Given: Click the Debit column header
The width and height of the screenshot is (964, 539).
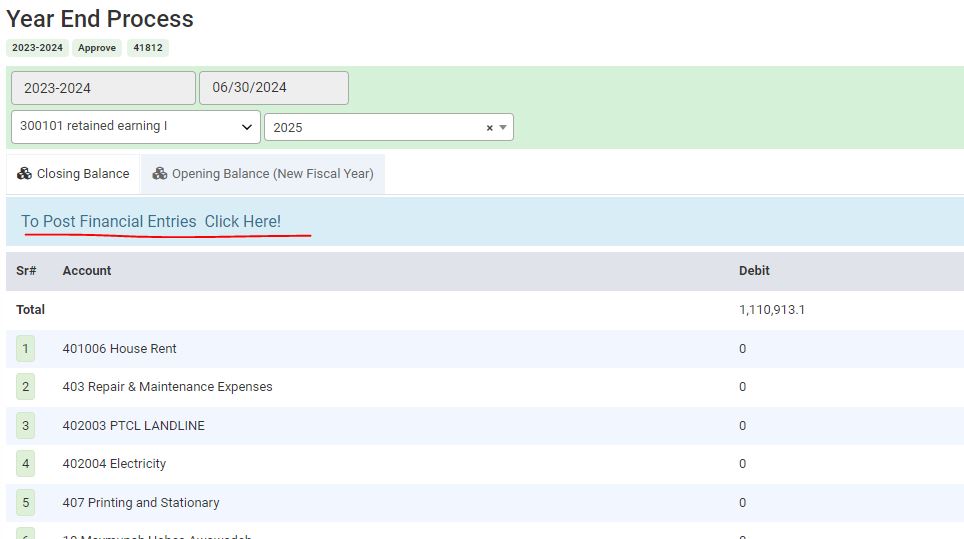Looking at the screenshot, I should coord(754,271).
